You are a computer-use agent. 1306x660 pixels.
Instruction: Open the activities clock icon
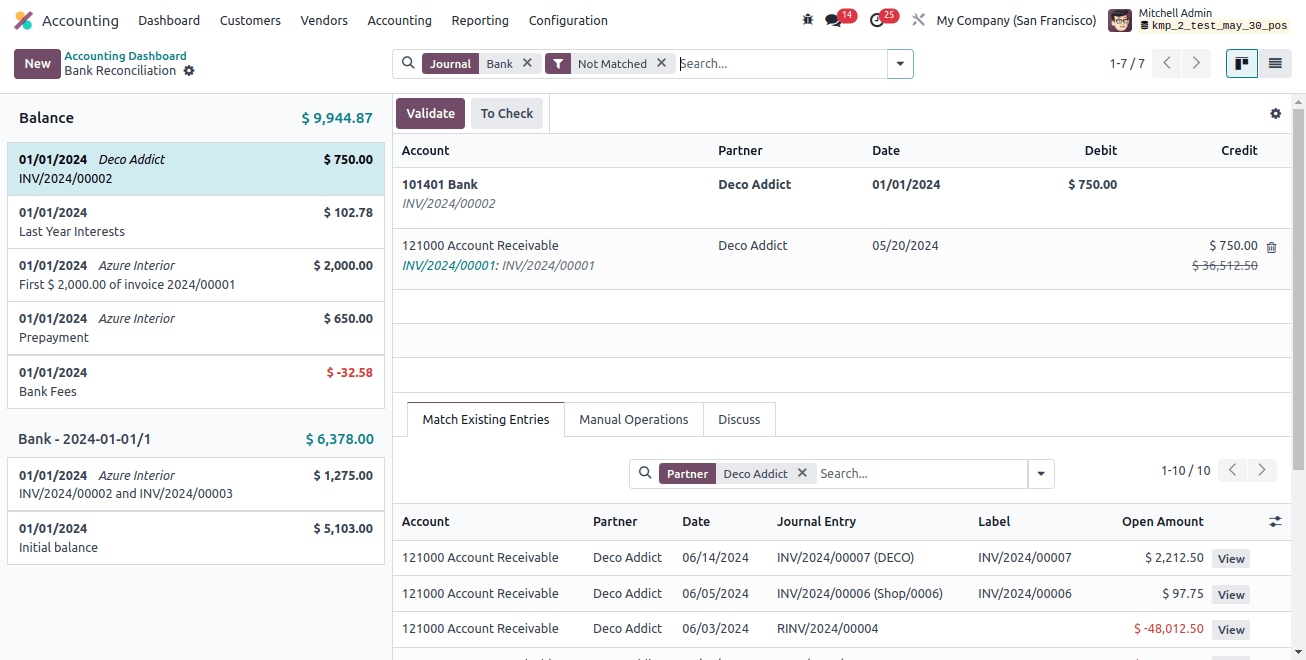(x=877, y=20)
